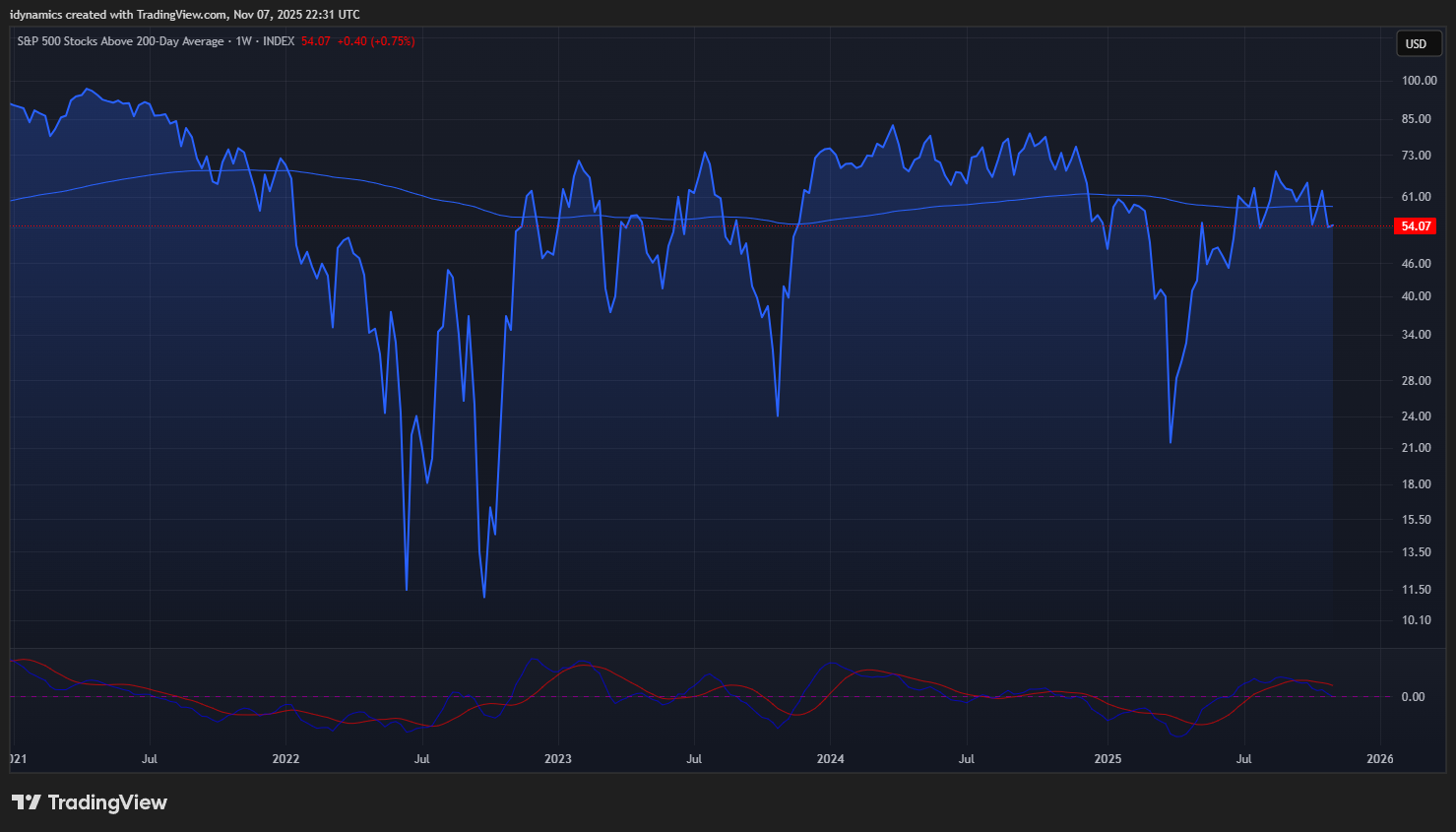Click the 0.00 label on the indicator scale
The width and height of the screenshot is (1456, 832).
[1413, 697]
